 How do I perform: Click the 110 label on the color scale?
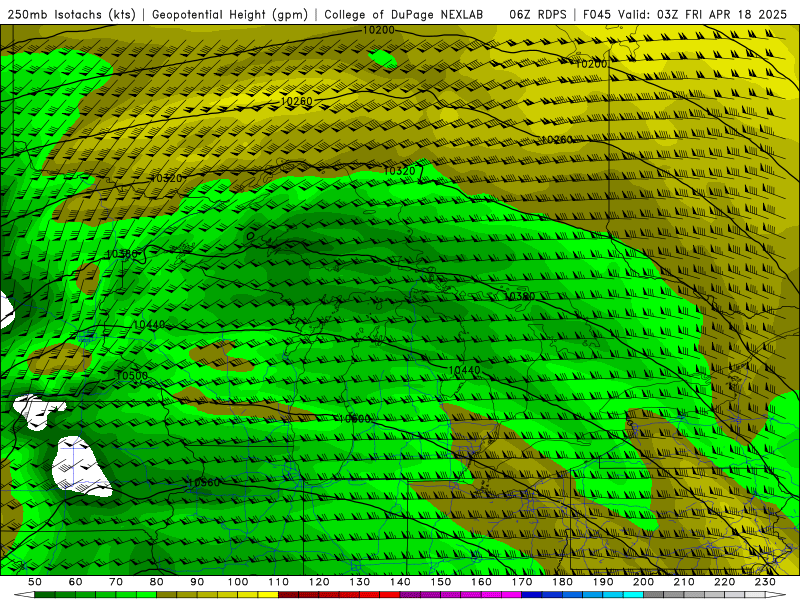(x=278, y=582)
